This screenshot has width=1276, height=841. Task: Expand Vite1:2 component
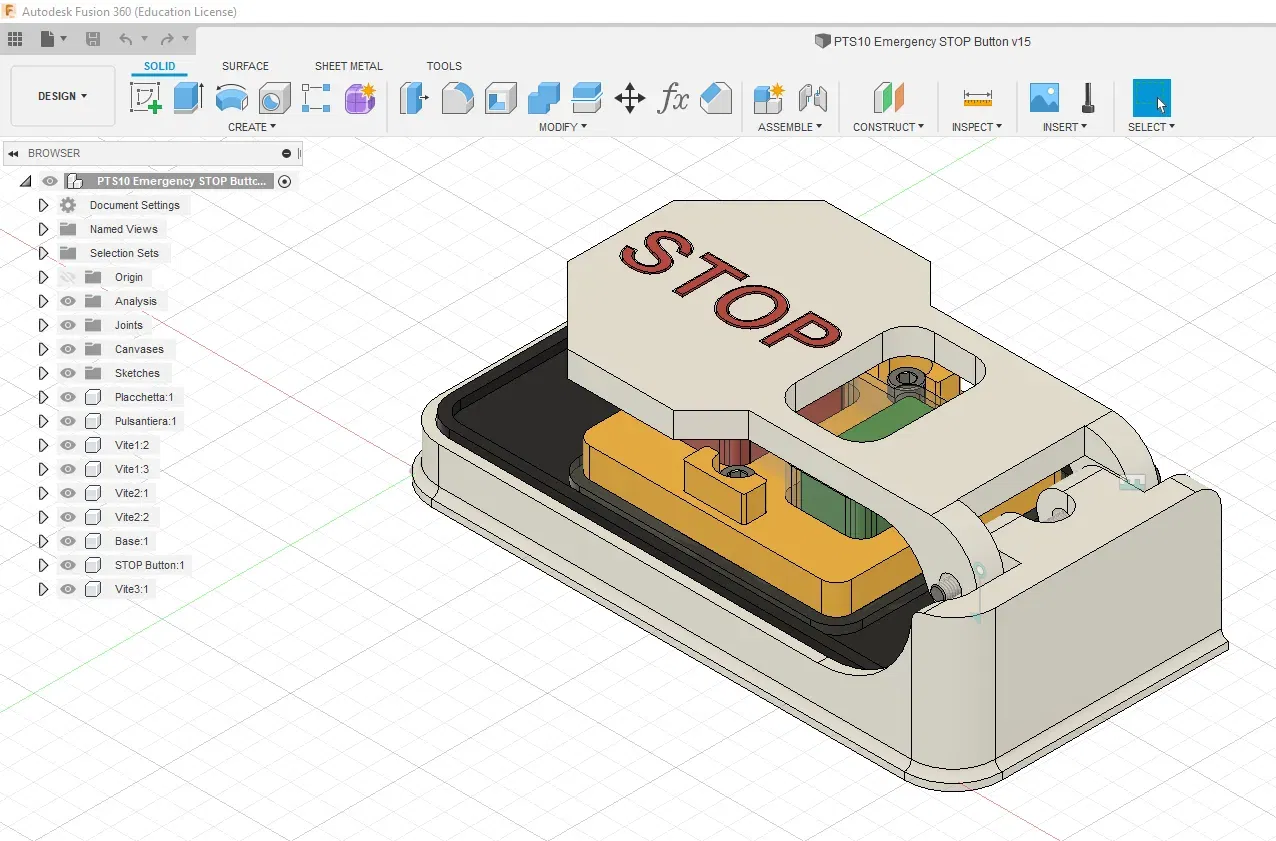[x=43, y=445]
